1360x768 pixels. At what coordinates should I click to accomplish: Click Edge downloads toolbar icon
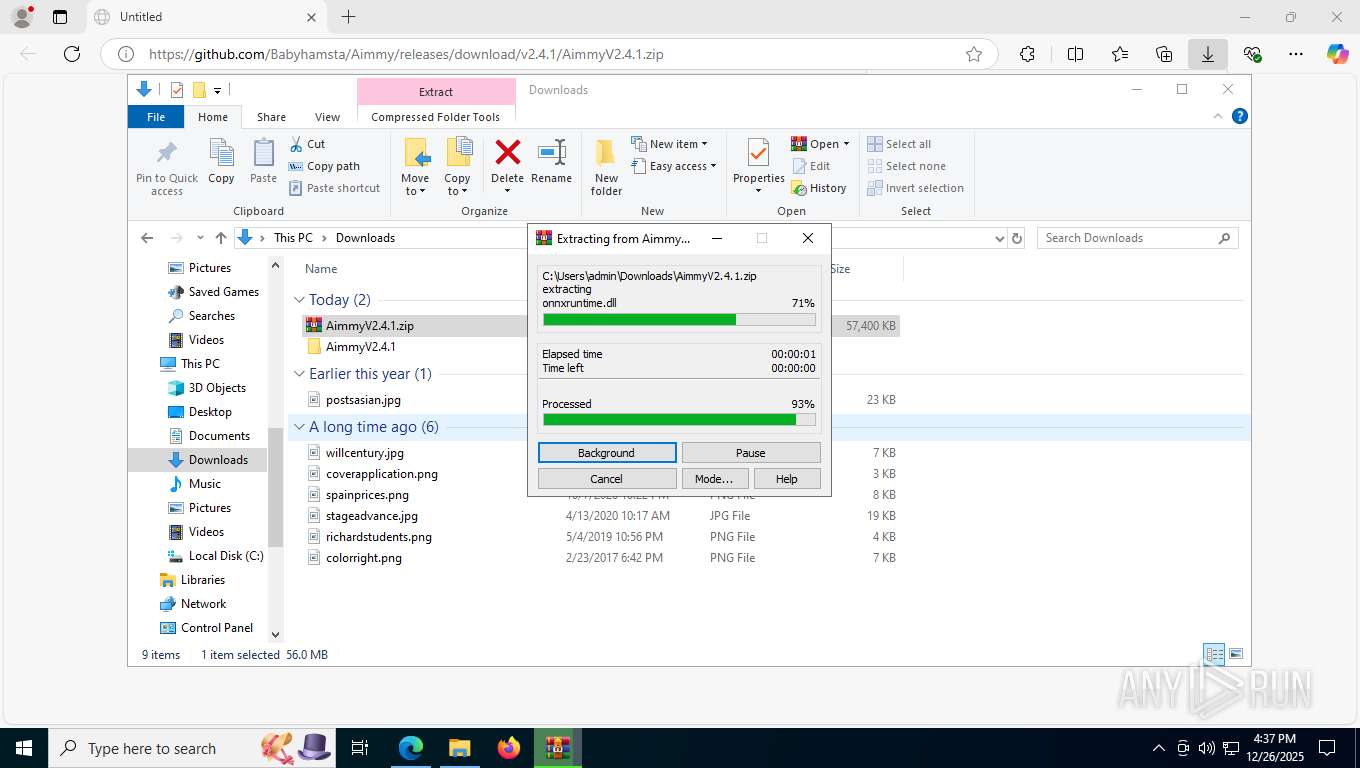coord(1207,54)
